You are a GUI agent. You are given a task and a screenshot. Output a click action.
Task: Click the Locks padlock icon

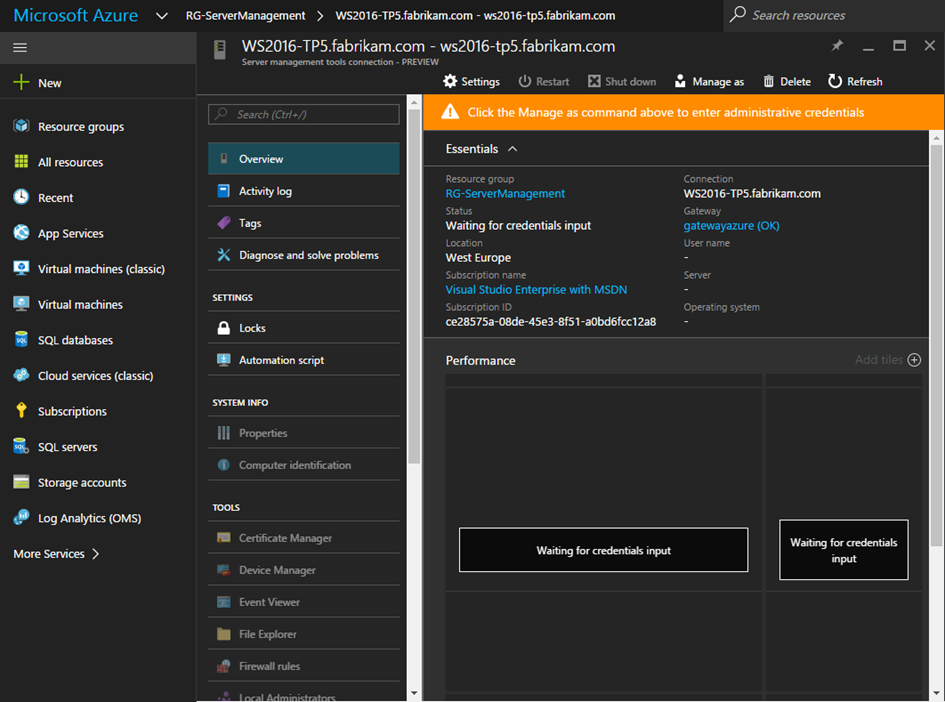click(x=224, y=328)
